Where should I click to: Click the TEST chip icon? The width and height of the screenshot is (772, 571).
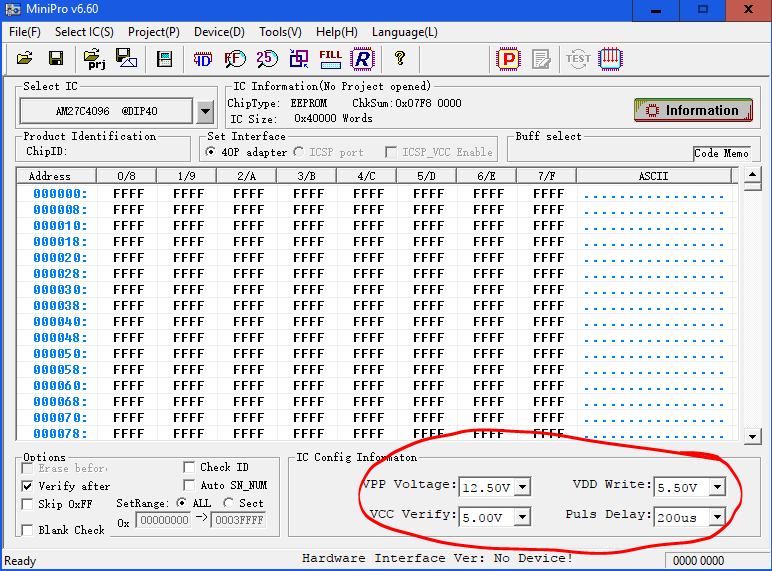coord(578,59)
